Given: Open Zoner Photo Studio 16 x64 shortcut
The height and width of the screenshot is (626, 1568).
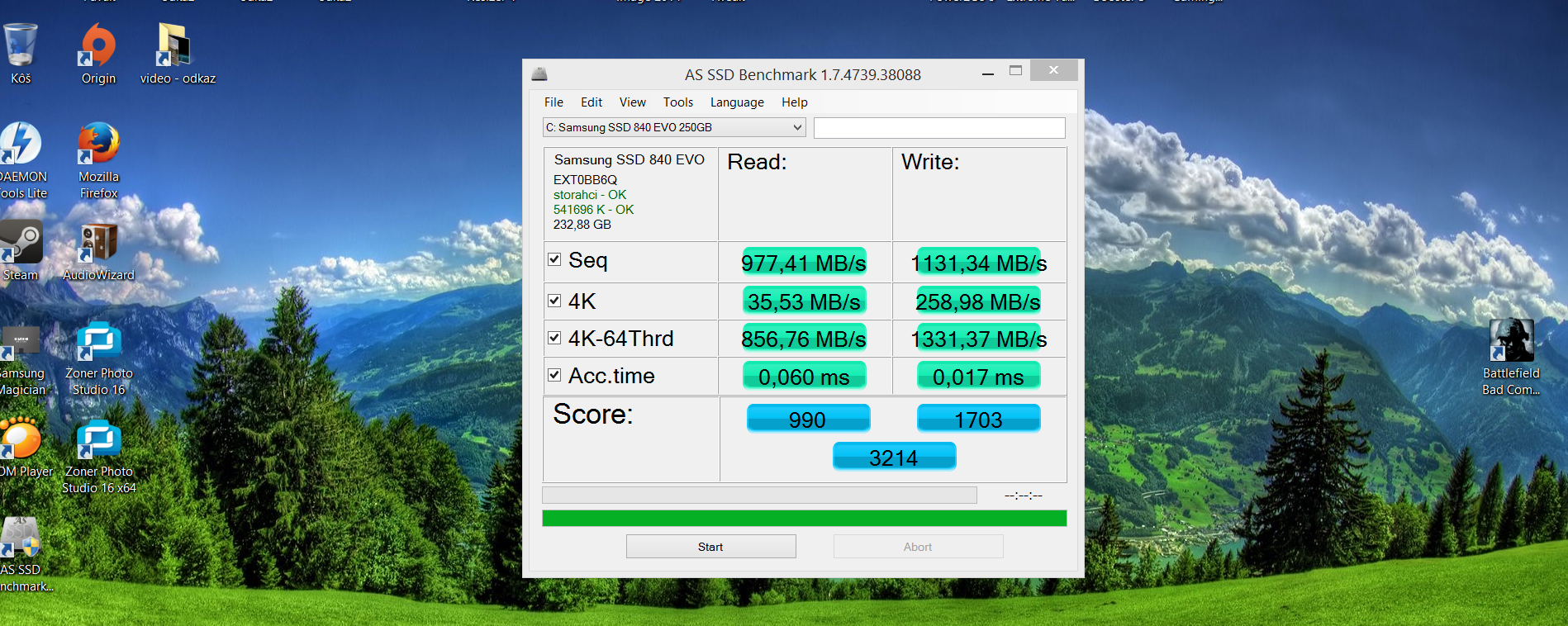Looking at the screenshot, I should point(98,457).
